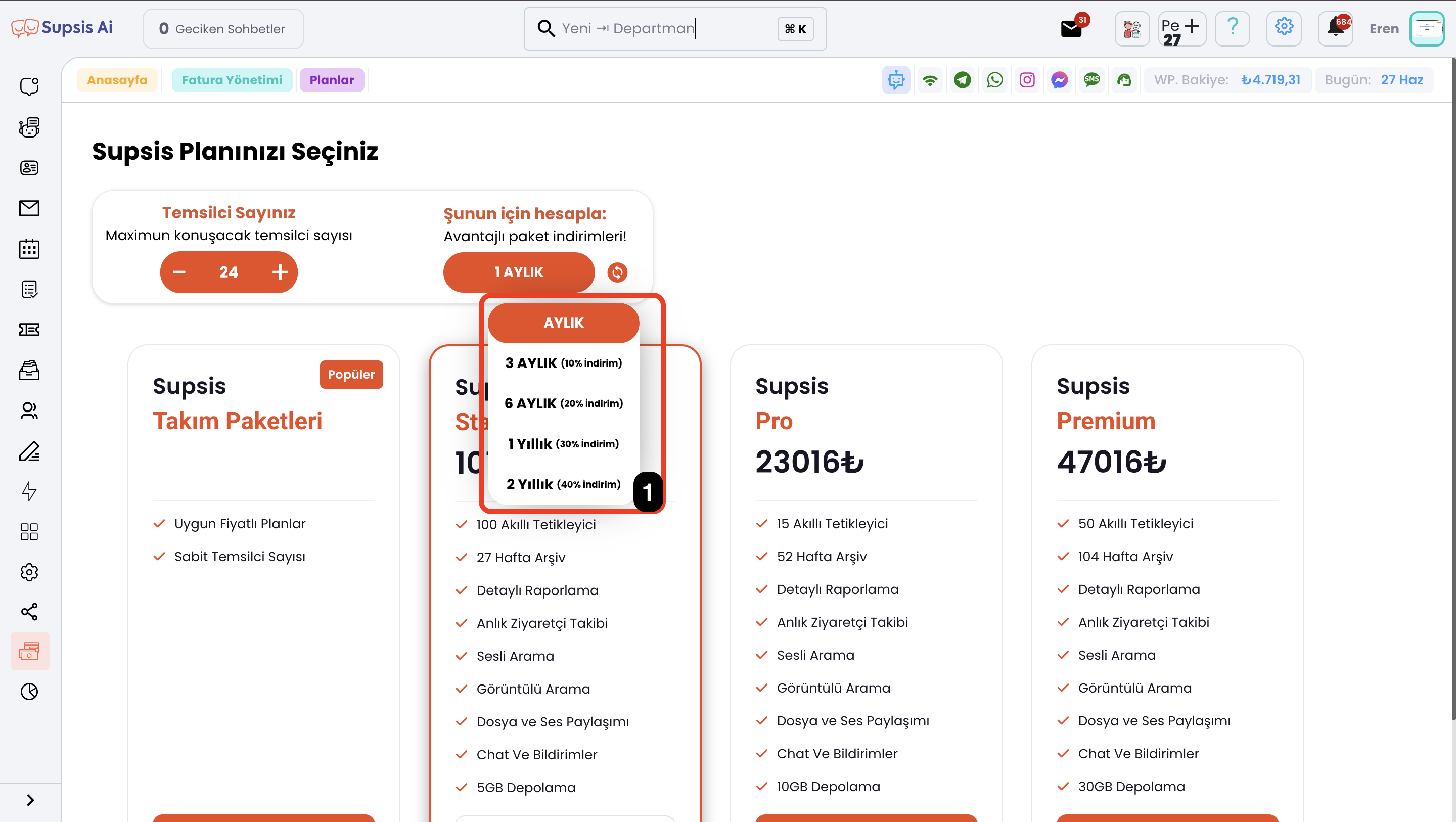Screen dimensions: 1456x822
Task: Click the chatbot channel status icon
Action: (896, 80)
